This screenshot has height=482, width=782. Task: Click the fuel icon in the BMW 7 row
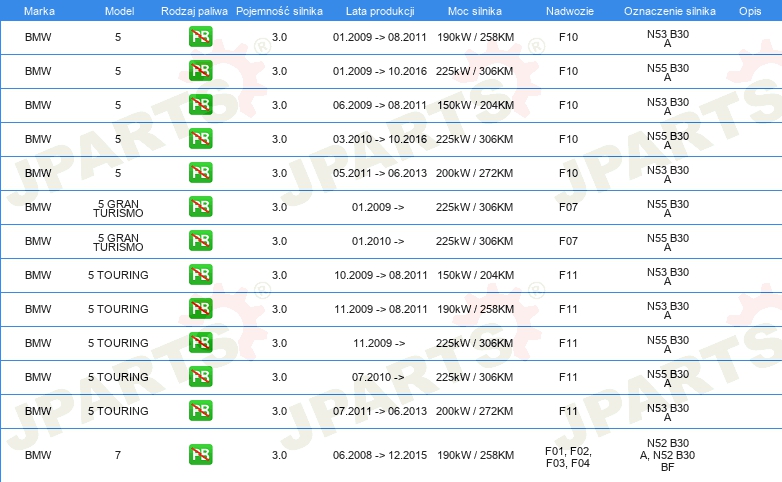(x=200, y=454)
